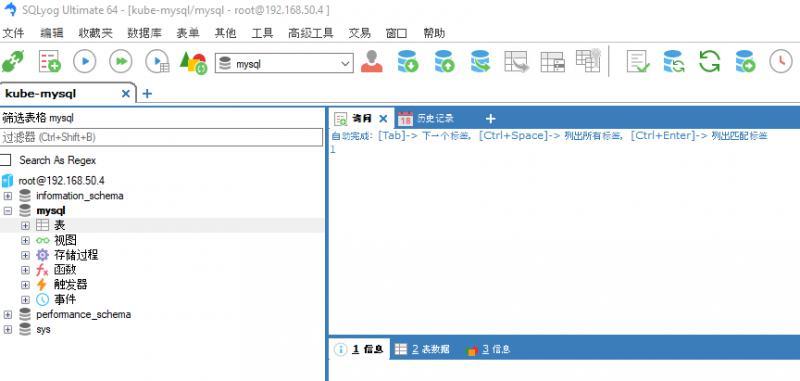The height and width of the screenshot is (381, 800).
Task: Open the 交易 menu
Action: click(360, 33)
